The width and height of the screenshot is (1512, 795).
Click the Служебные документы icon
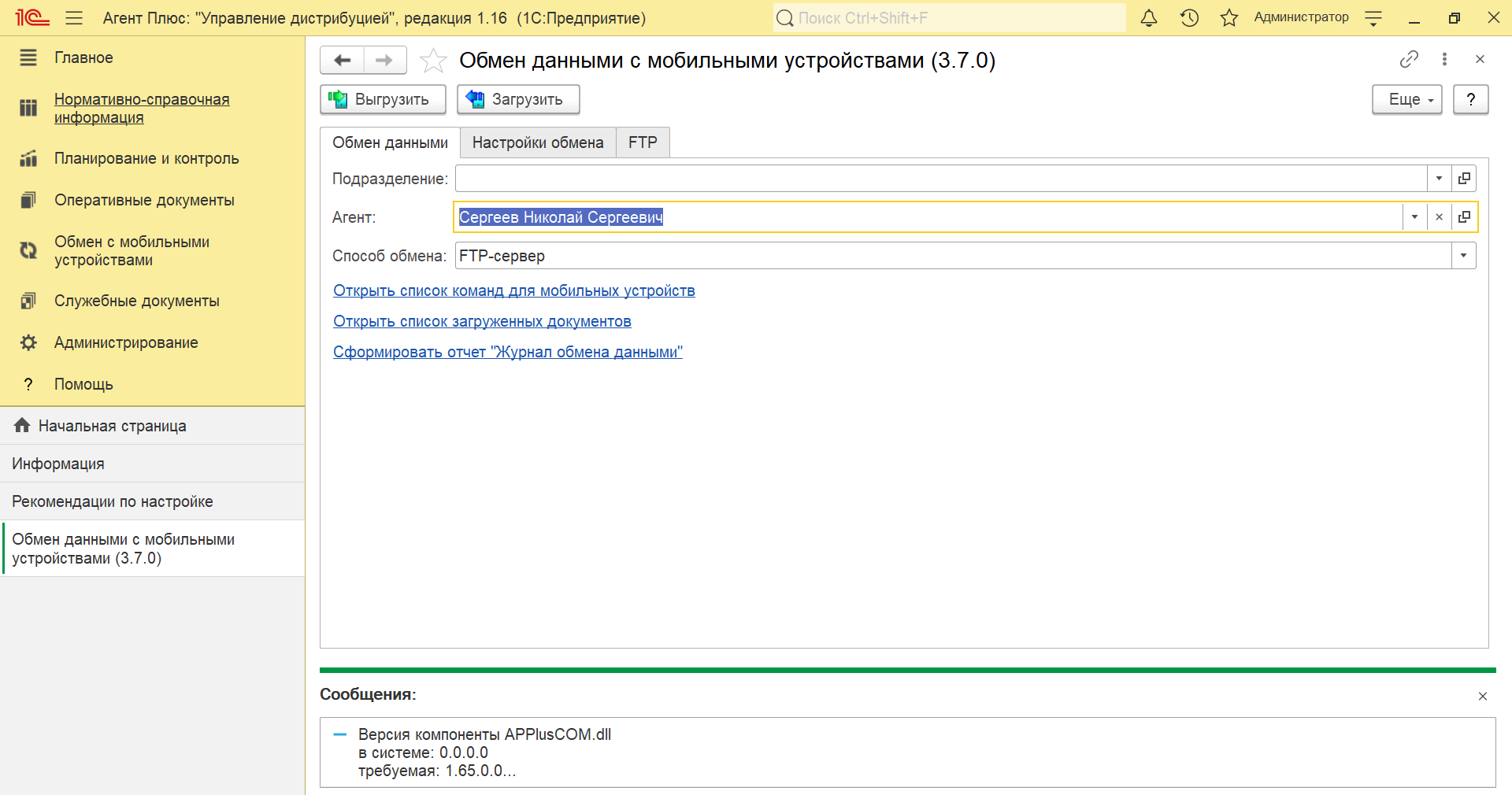[x=28, y=301]
